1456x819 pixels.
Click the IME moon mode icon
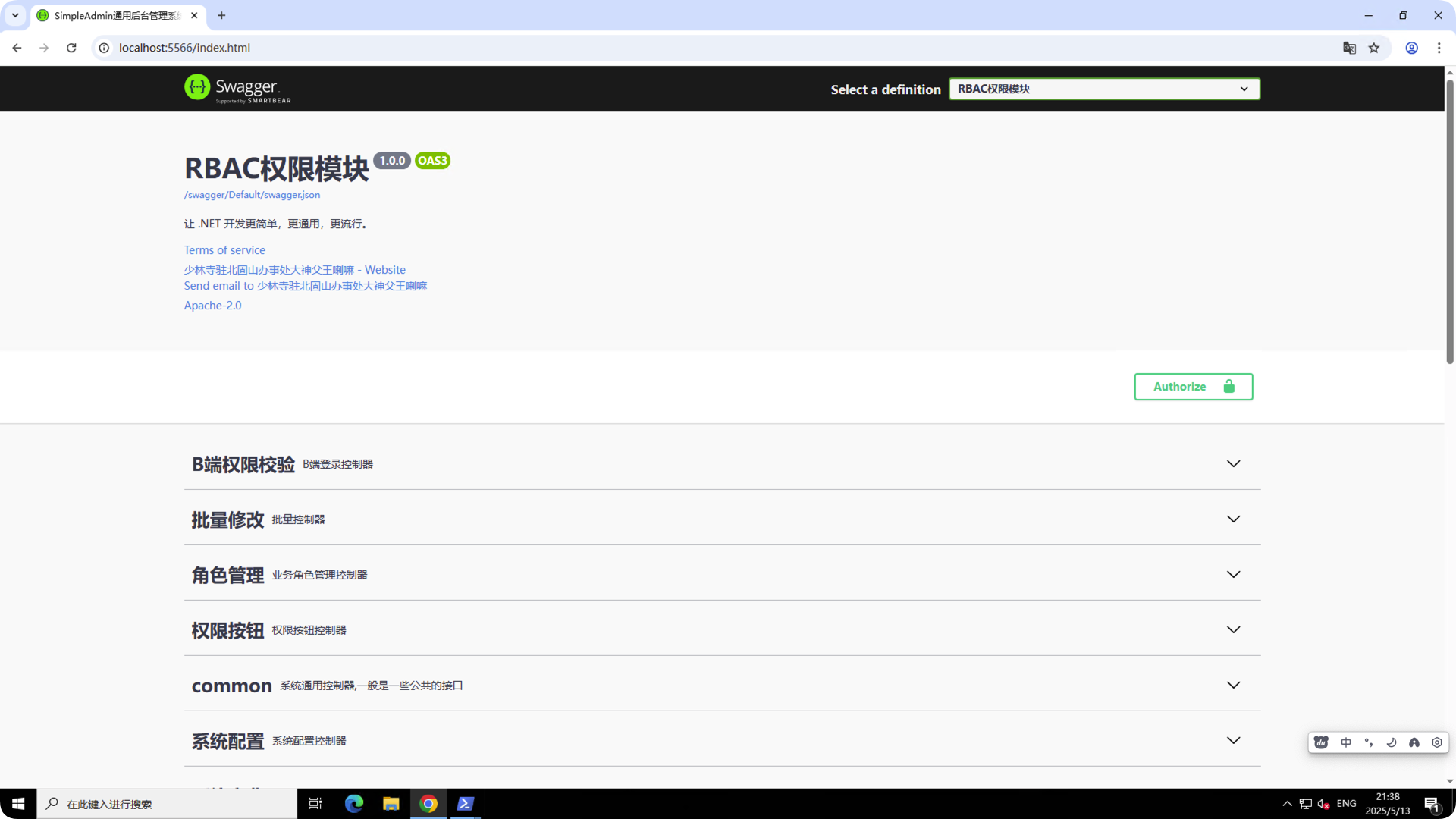1391,742
